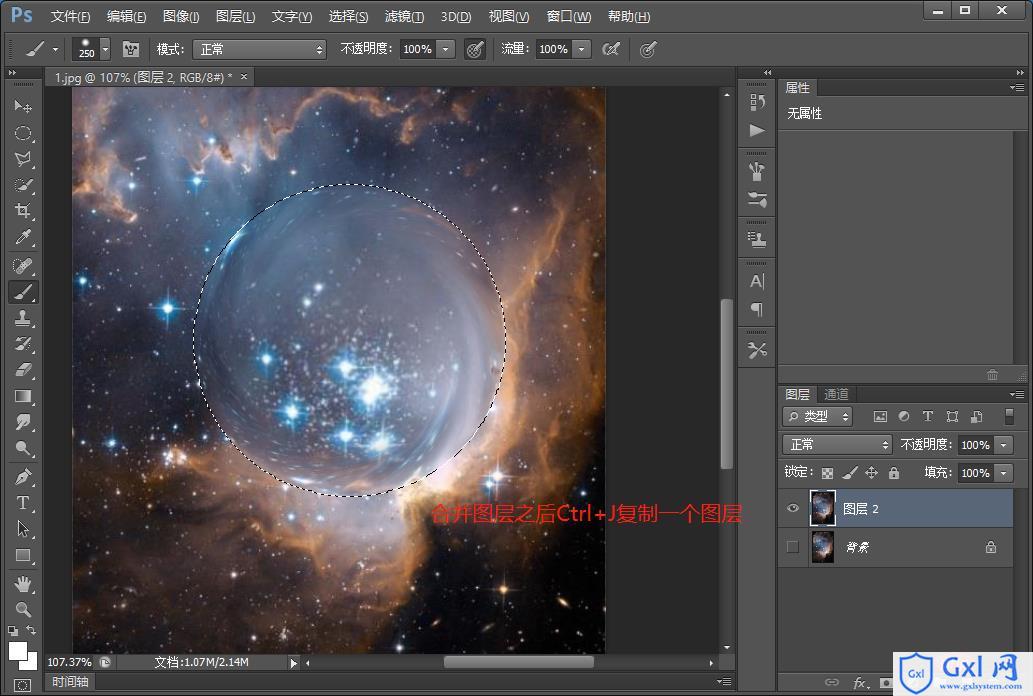Viewport: 1033px width, 696px height.
Task: Show the 背景 layer visibility box
Action: (793, 547)
